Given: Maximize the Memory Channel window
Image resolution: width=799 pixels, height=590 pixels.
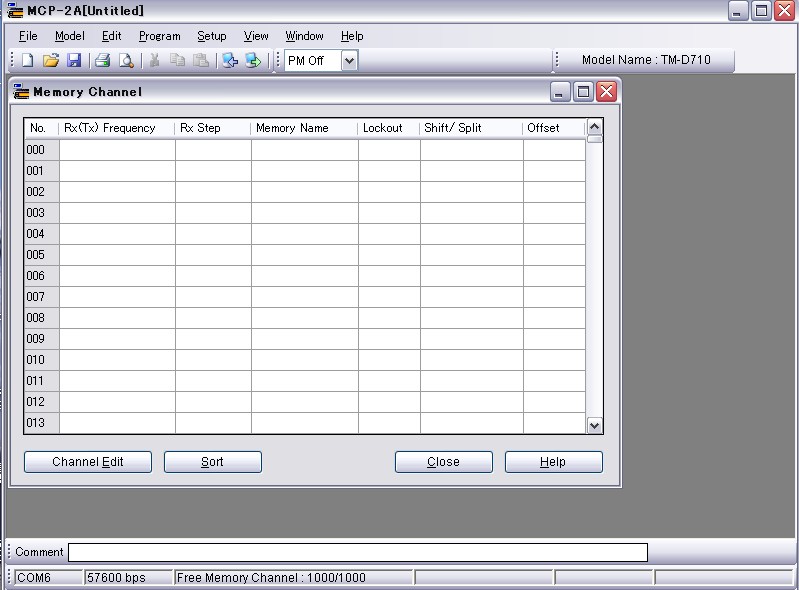Looking at the screenshot, I should pos(583,92).
